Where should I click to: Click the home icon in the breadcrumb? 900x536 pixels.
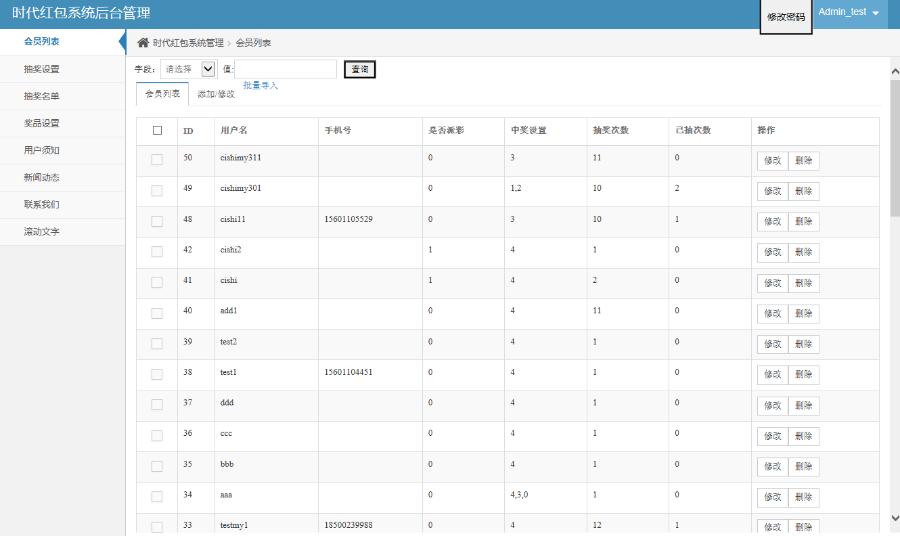point(143,43)
